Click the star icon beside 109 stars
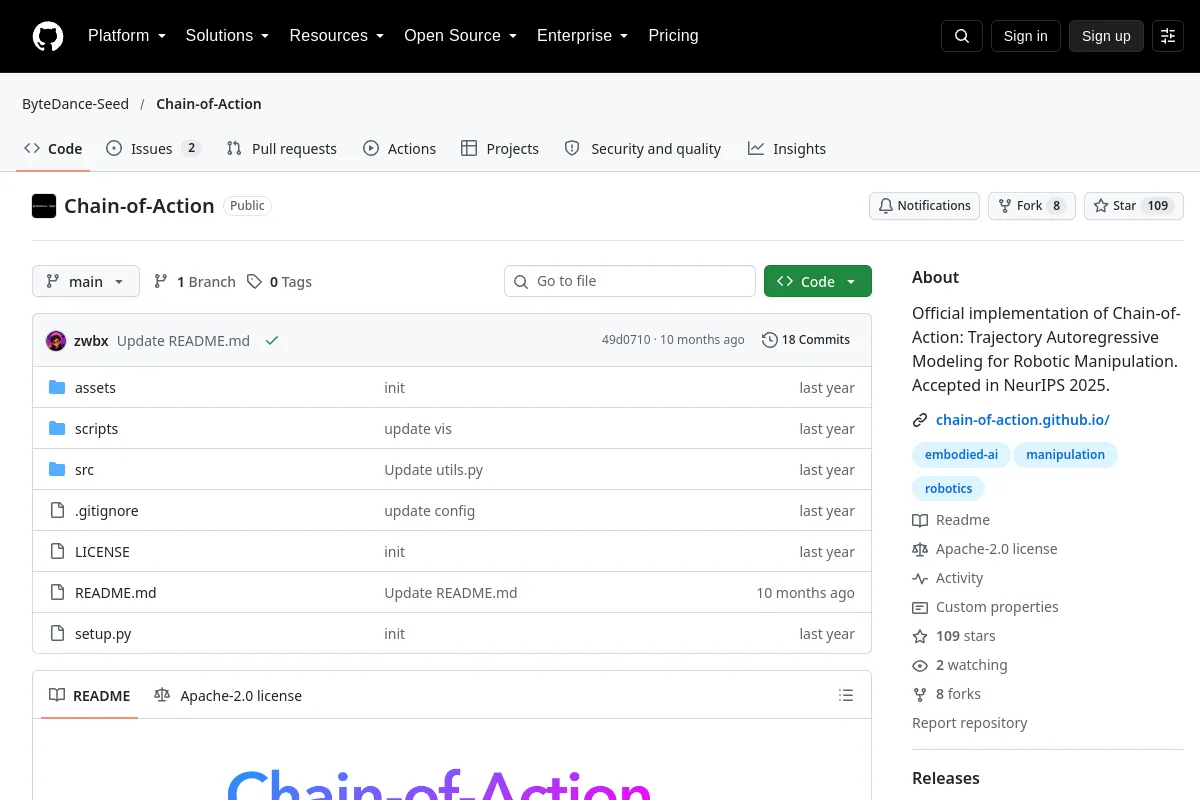This screenshot has width=1200, height=800. [x=920, y=636]
